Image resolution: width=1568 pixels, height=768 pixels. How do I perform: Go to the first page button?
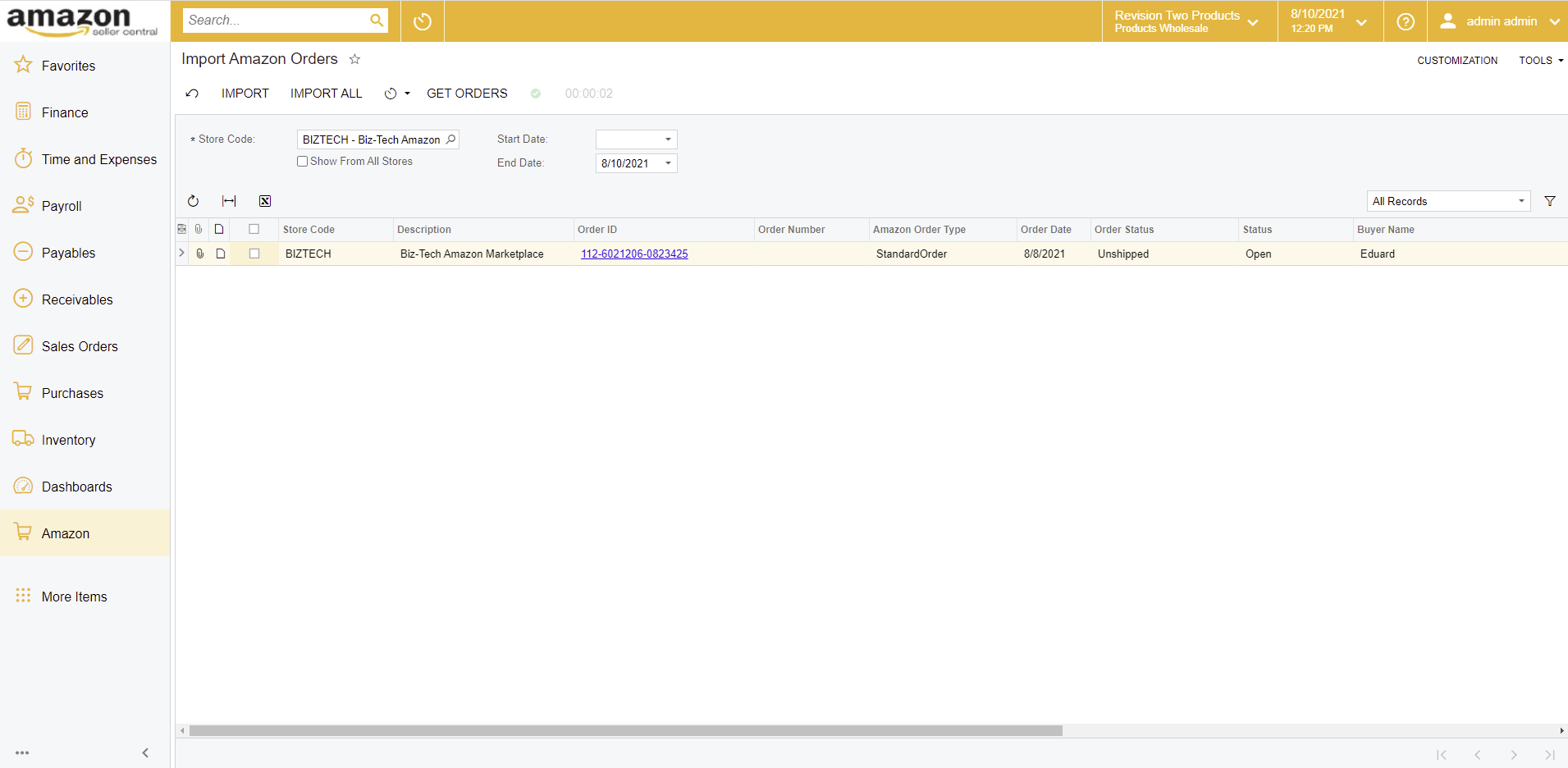[1441, 755]
